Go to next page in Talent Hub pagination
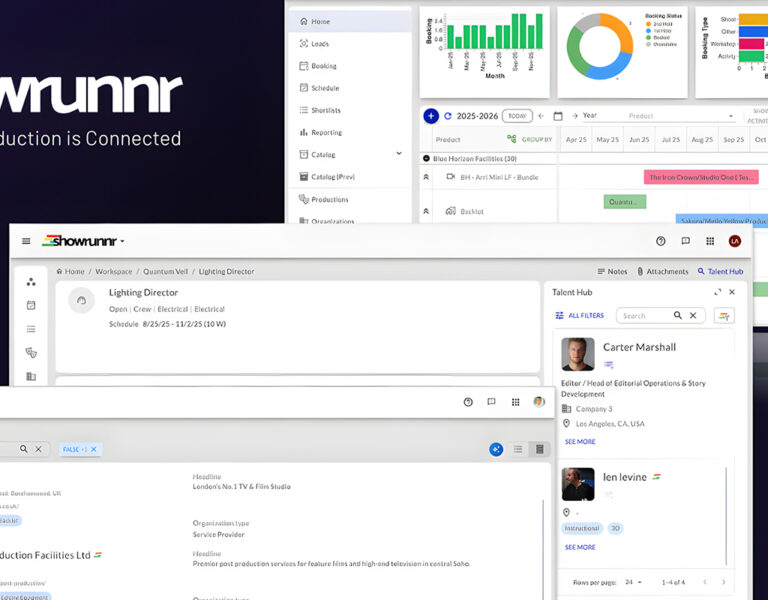This screenshot has width=768, height=600. [724, 582]
